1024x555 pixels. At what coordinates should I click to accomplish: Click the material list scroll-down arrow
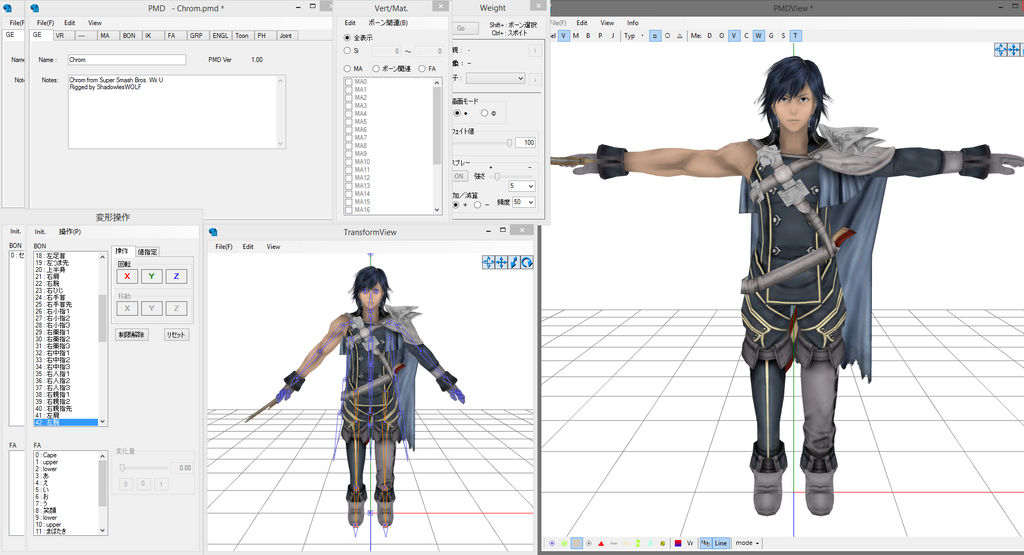point(437,210)
